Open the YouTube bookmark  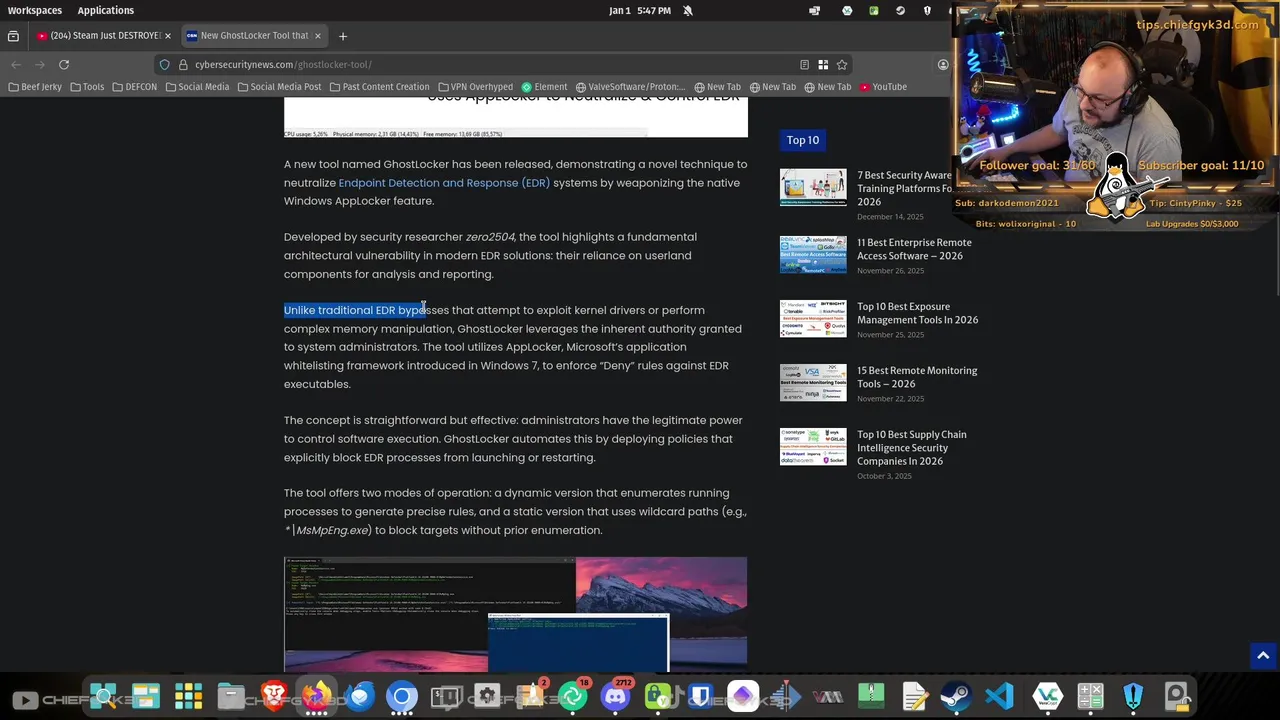[883, 87]
